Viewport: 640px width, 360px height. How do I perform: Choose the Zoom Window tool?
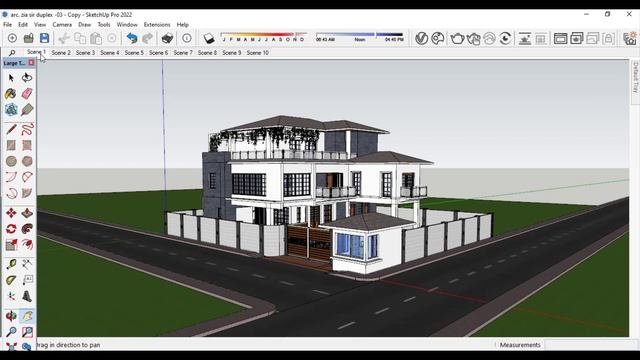(x=27, y=332)
